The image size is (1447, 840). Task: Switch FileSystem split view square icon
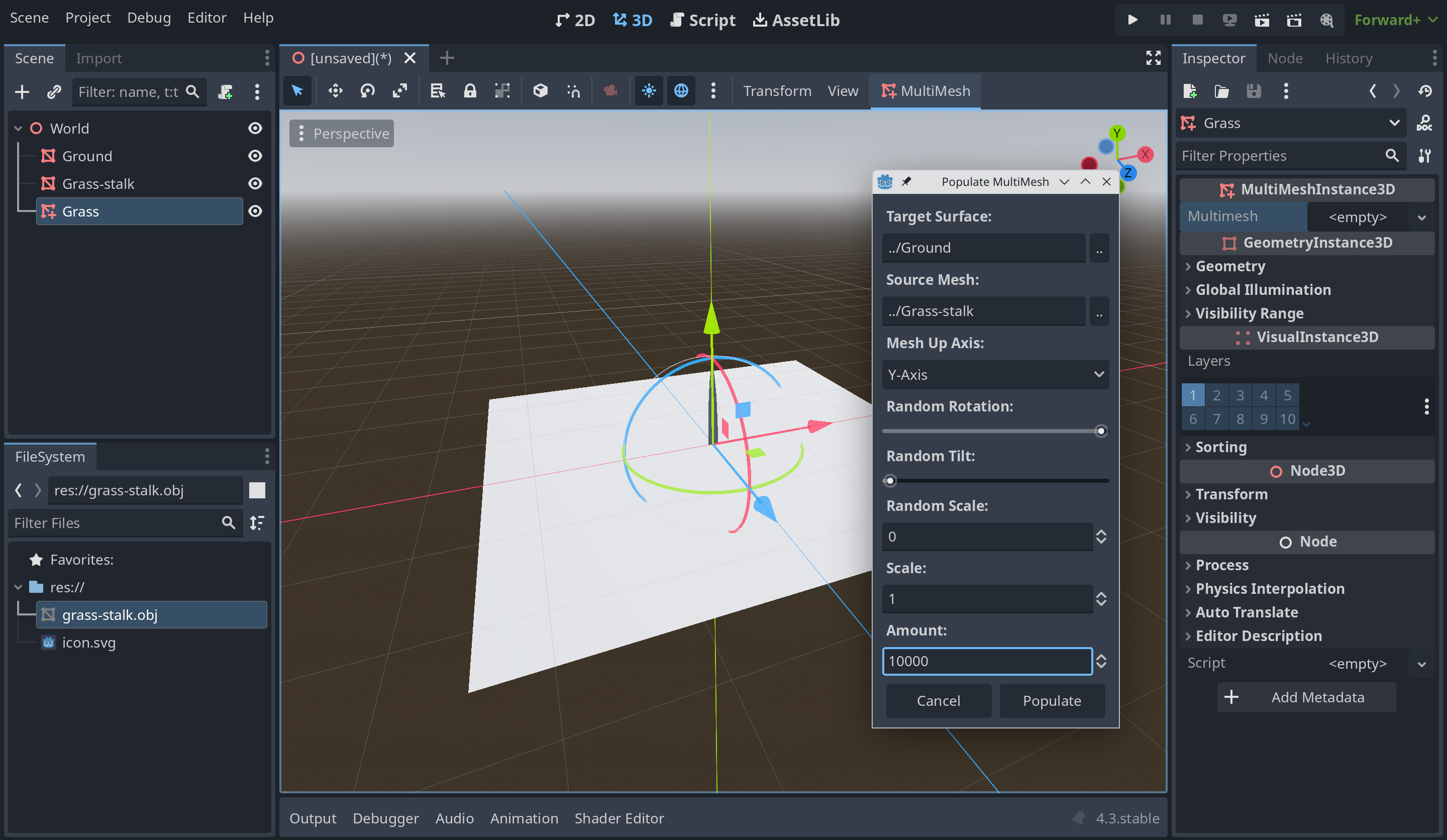[x=257, y=490]
